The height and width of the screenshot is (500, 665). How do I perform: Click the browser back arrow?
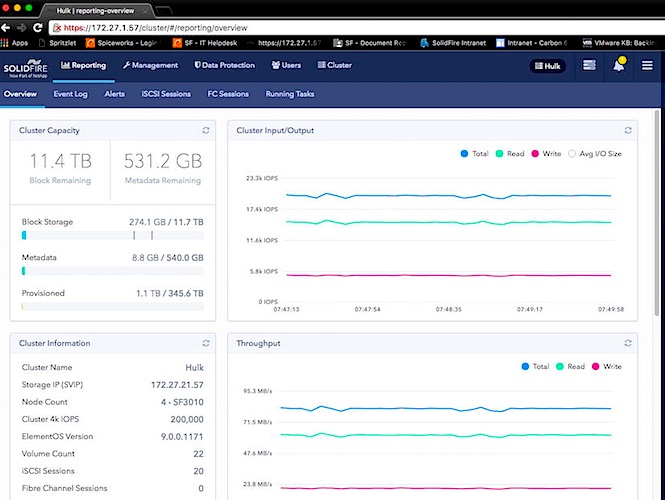tap(6, 28)
